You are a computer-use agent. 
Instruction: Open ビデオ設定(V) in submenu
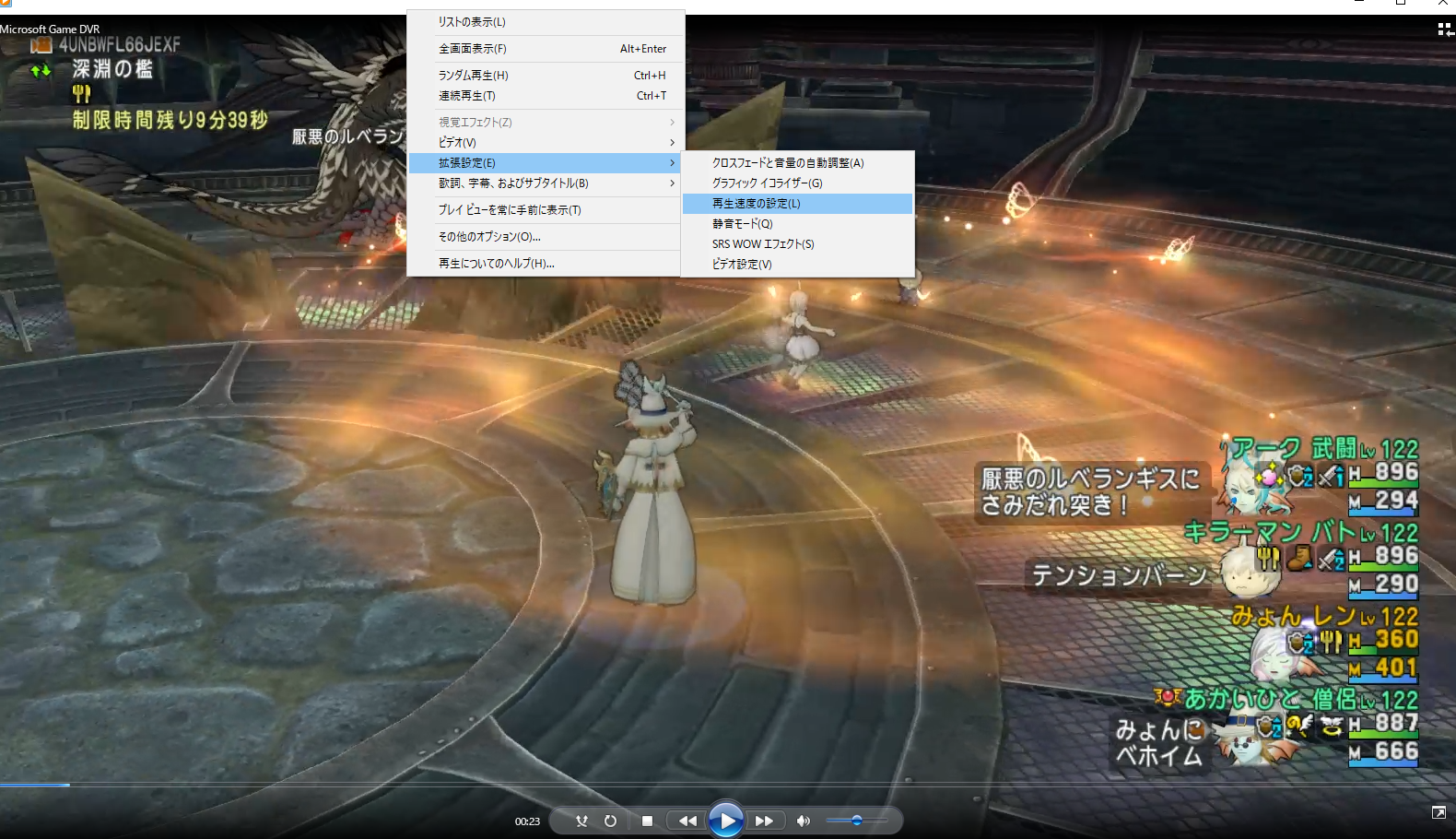tap(797, 265)
